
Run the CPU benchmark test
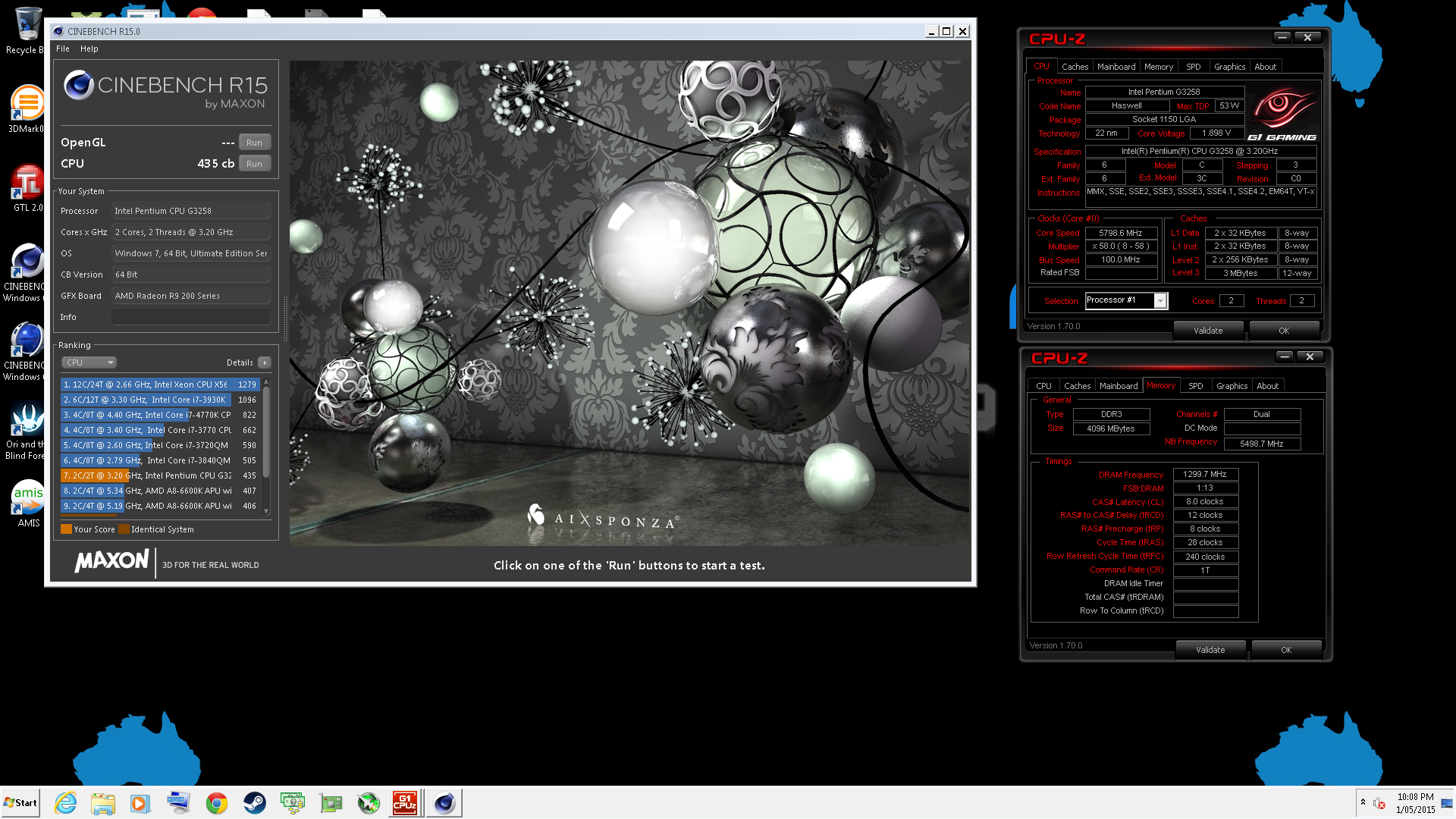click(254, 164)
